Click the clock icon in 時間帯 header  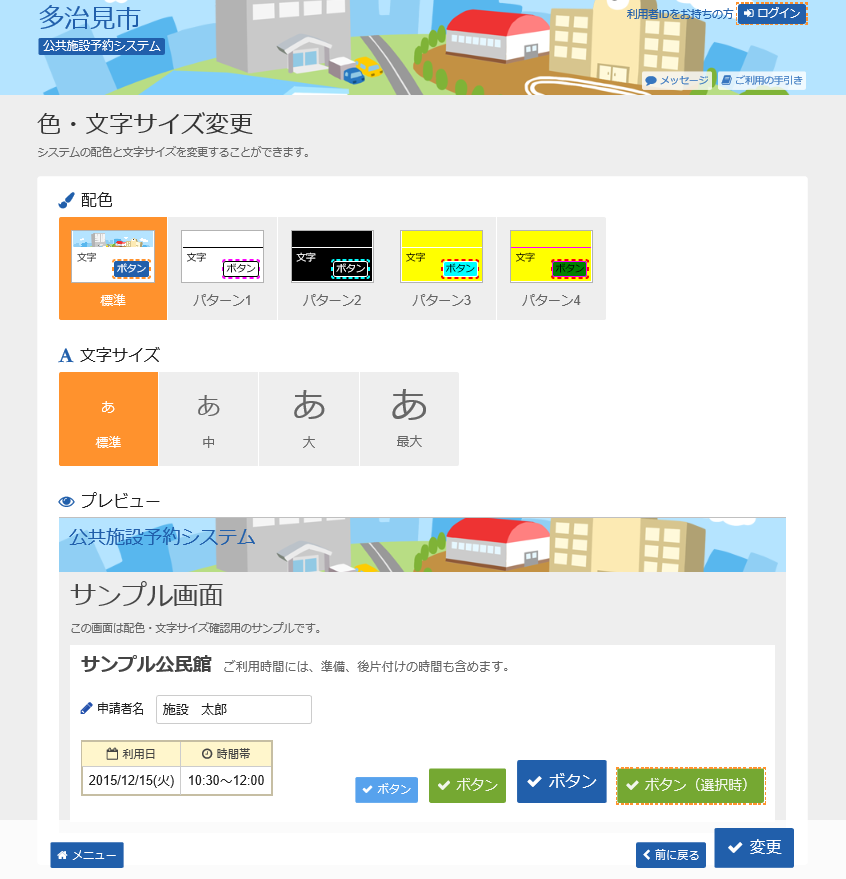point(207,754)
